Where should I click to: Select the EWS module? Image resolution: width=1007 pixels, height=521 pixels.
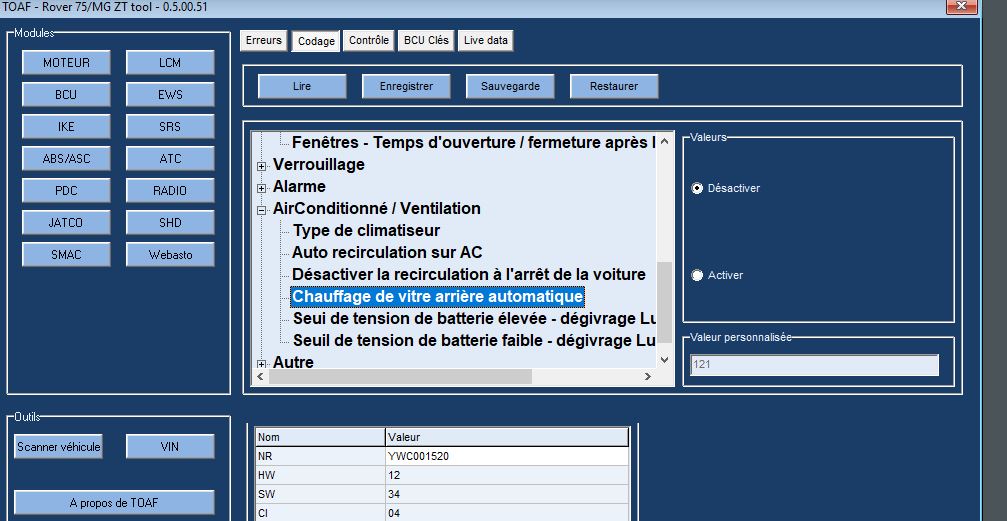click(x=170, y=94)
